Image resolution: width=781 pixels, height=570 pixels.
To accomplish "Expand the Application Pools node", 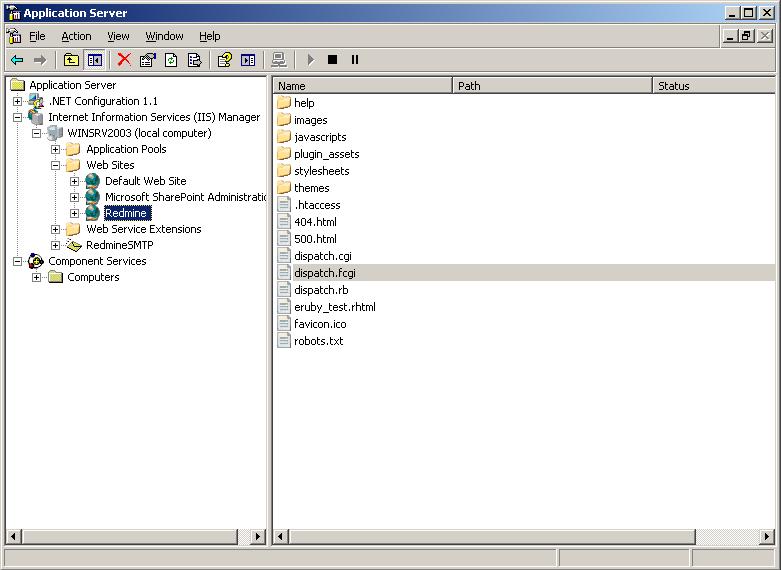I will (55, 149).
